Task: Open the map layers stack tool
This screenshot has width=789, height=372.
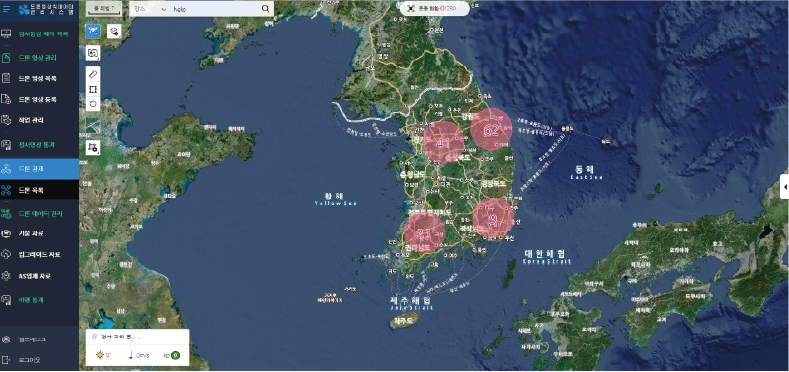Action: click(114, 31)
